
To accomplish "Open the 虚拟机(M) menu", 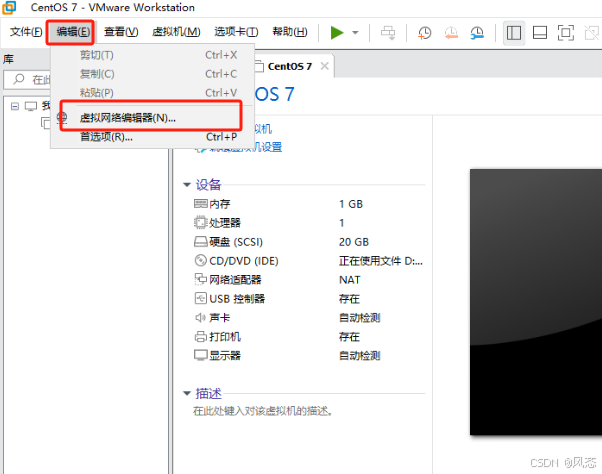I will [176, 31].
